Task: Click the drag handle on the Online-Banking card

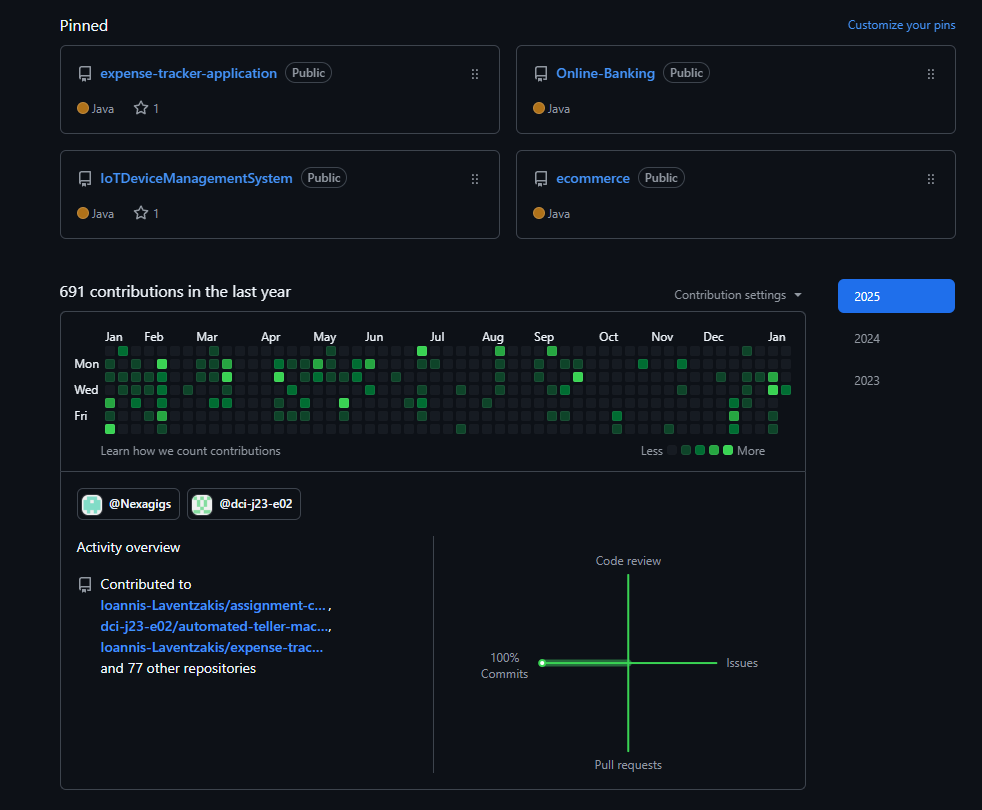Action: (931, 73)
